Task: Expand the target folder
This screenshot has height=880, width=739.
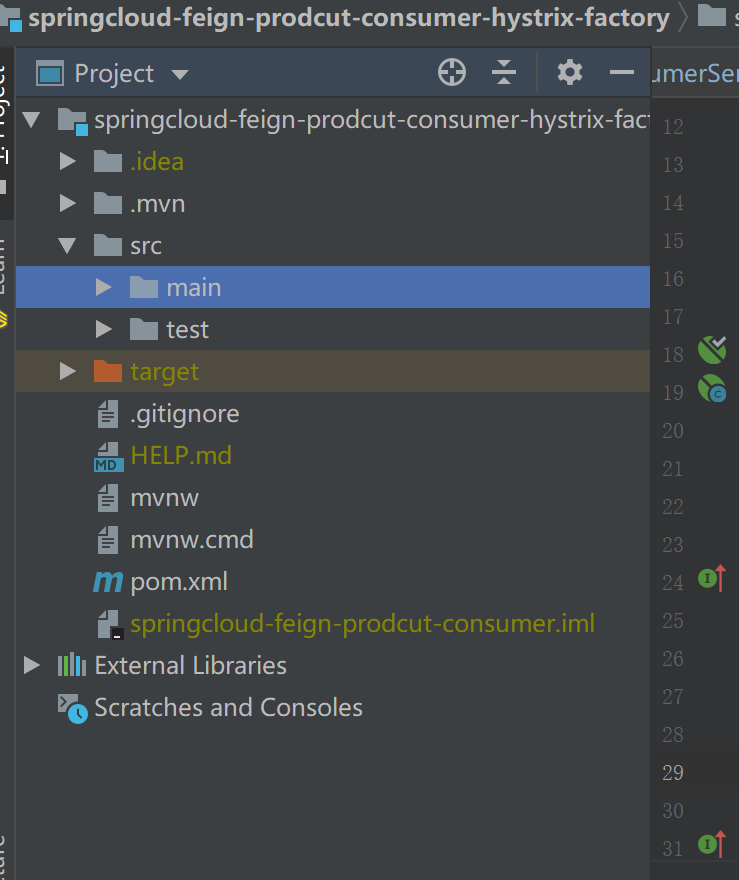Action: (67, 372)
